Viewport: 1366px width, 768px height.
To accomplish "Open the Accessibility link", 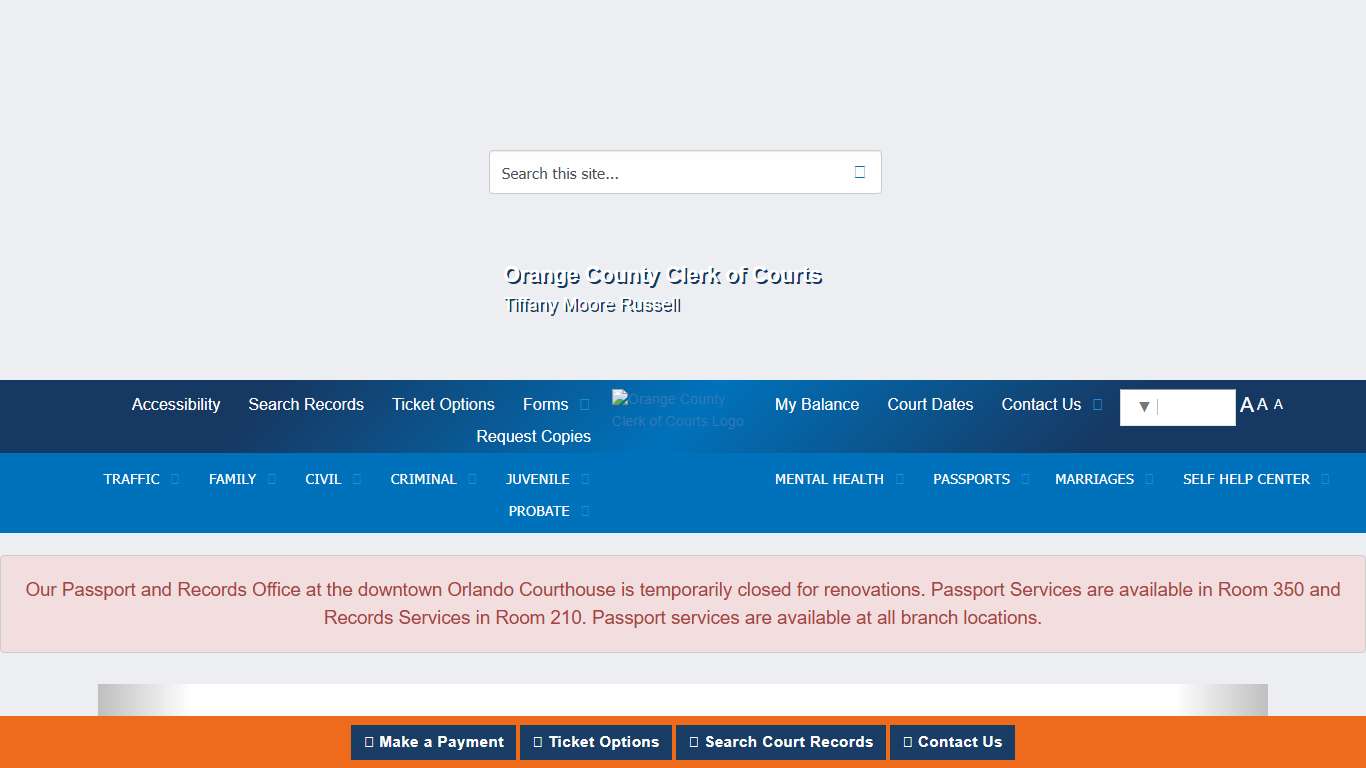I will pyautogui.click(x=176, y=404).
